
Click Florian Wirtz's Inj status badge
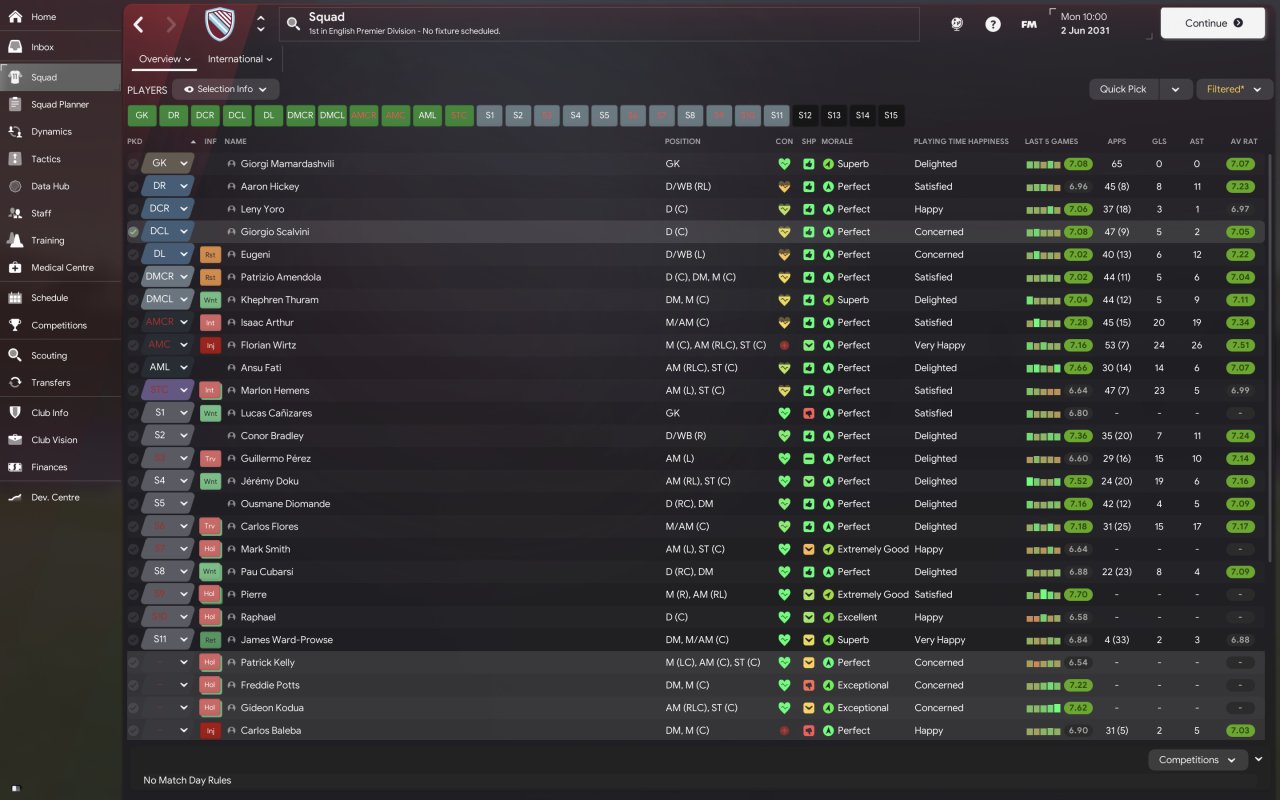210,345
